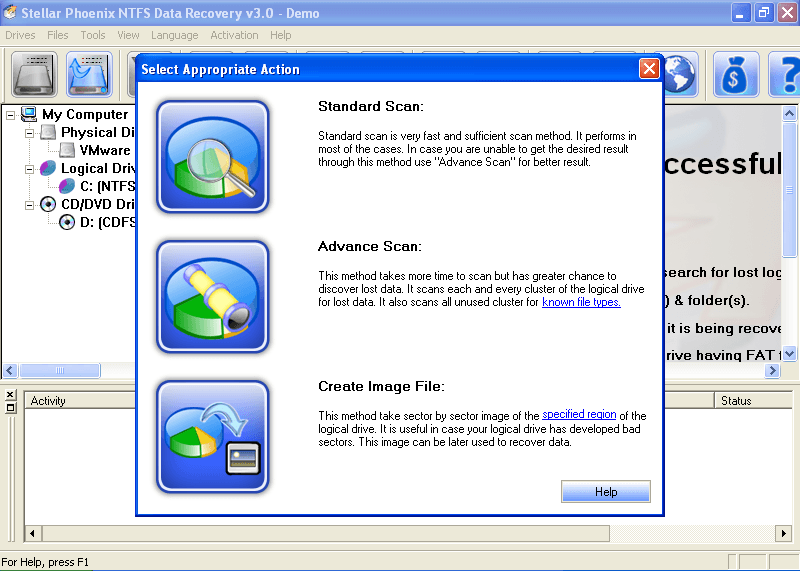Click the money bag buy icon

735,75
